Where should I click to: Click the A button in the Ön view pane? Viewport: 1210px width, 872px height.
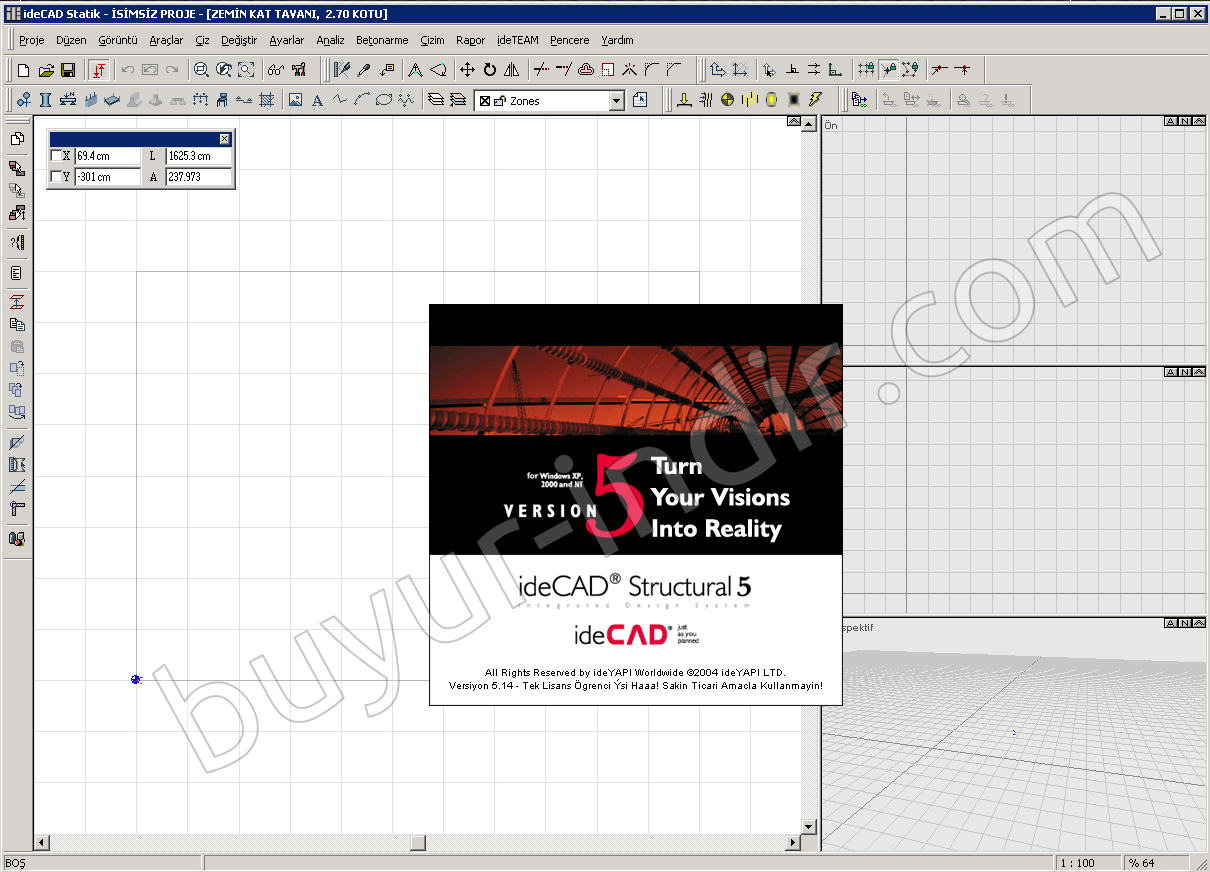(1171, 122)
